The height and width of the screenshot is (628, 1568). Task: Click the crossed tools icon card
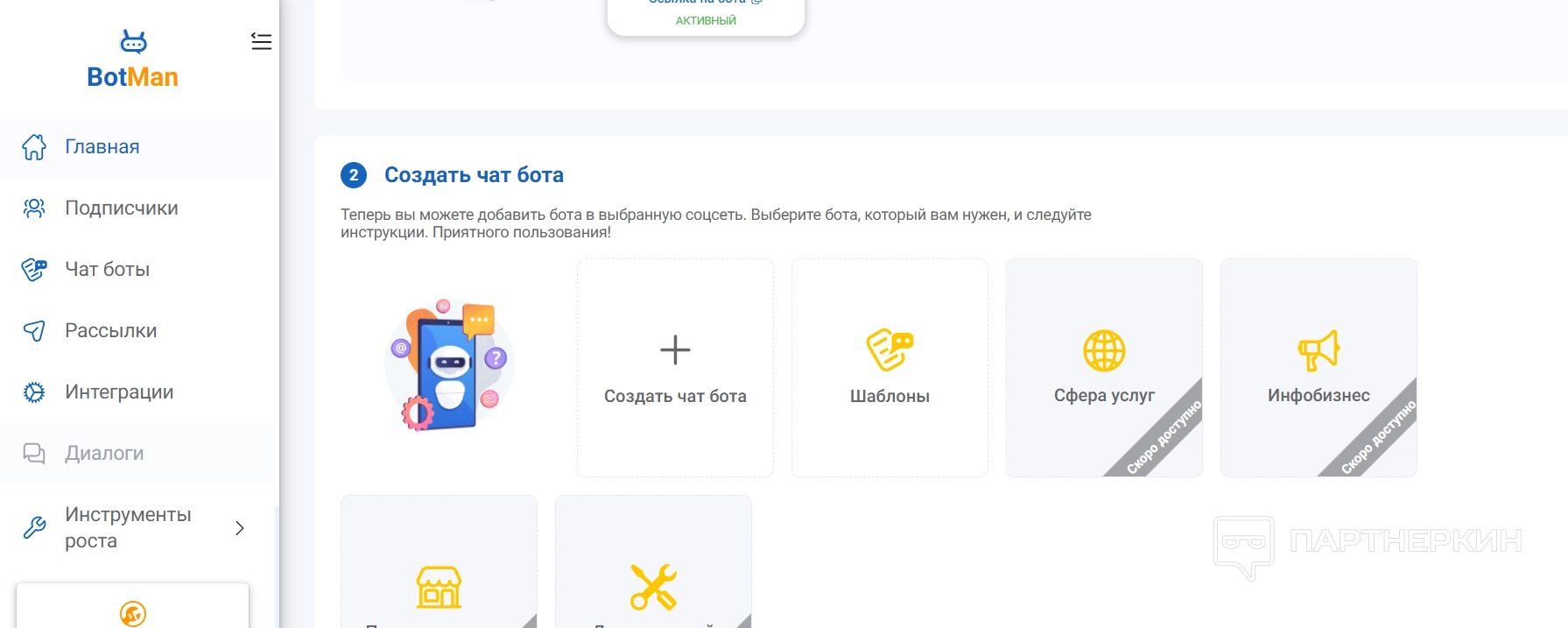click(x=653, y=587)
